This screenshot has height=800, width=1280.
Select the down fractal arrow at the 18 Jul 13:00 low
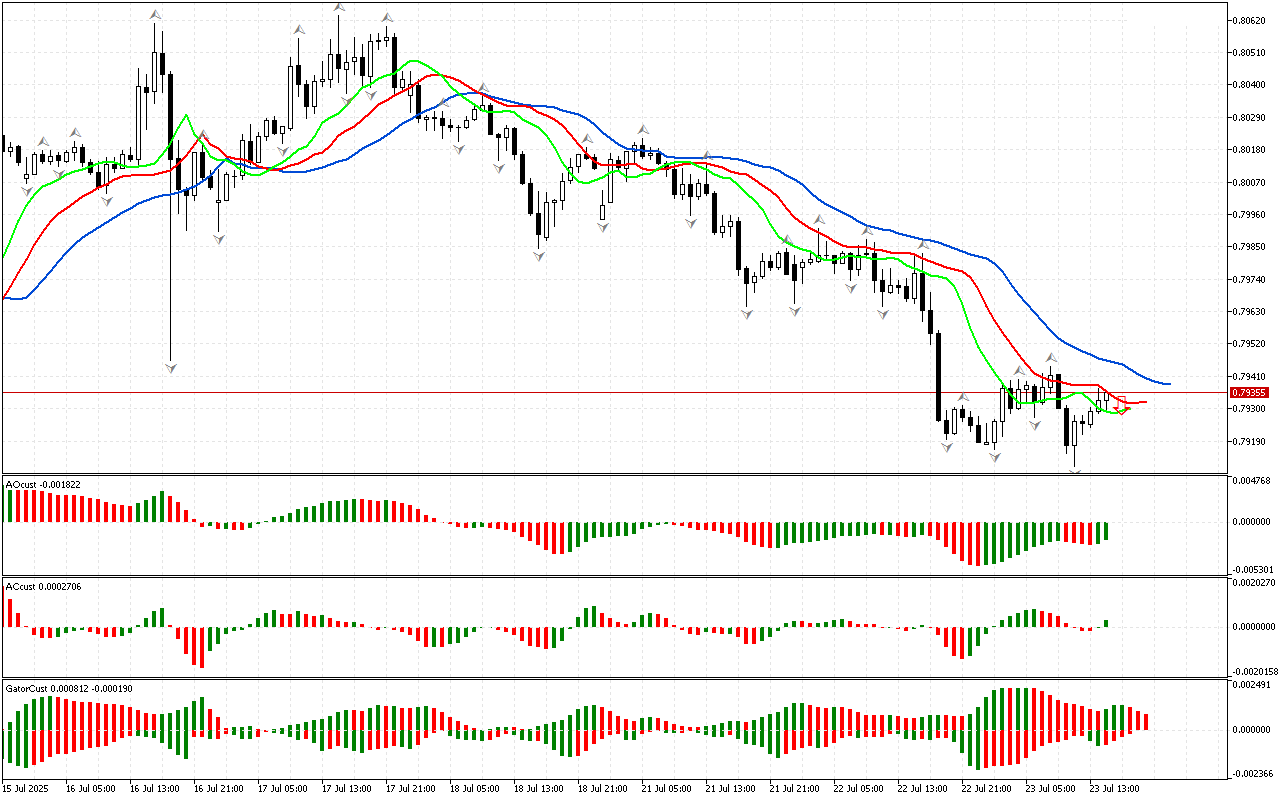point(539,256)
